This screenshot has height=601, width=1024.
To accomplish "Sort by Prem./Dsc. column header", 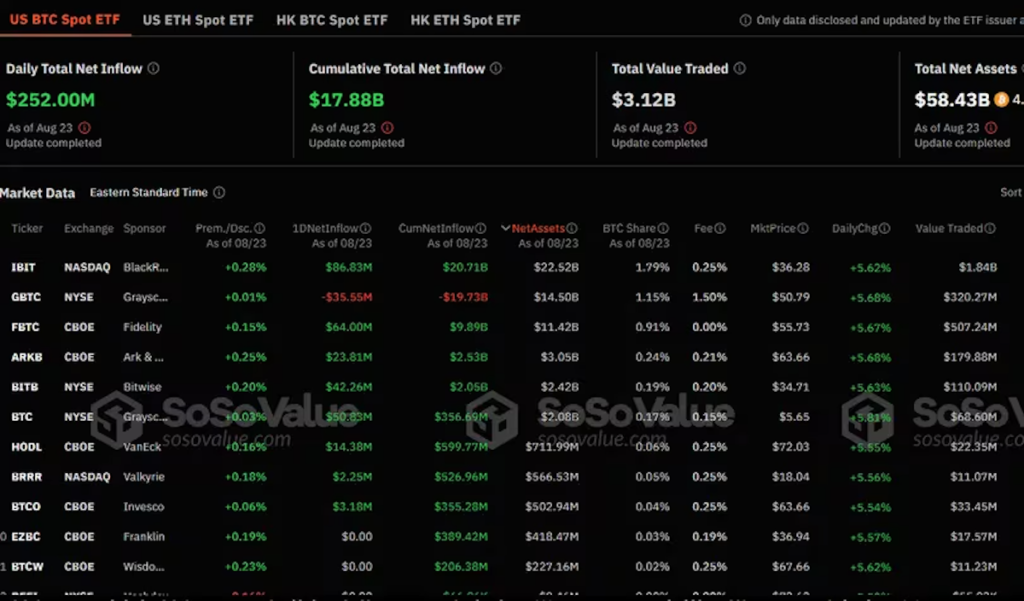I will click(x=223, y=228).
